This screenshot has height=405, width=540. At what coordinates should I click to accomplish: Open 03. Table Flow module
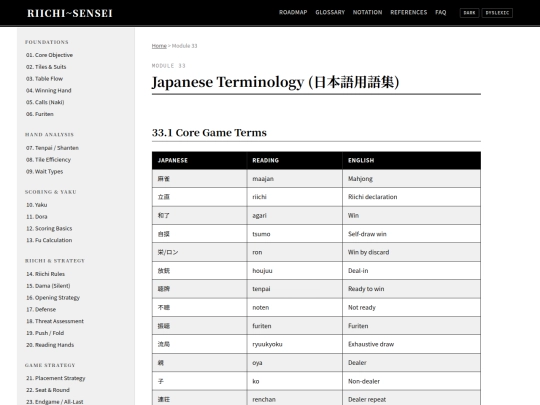click(x=44, y=79)
